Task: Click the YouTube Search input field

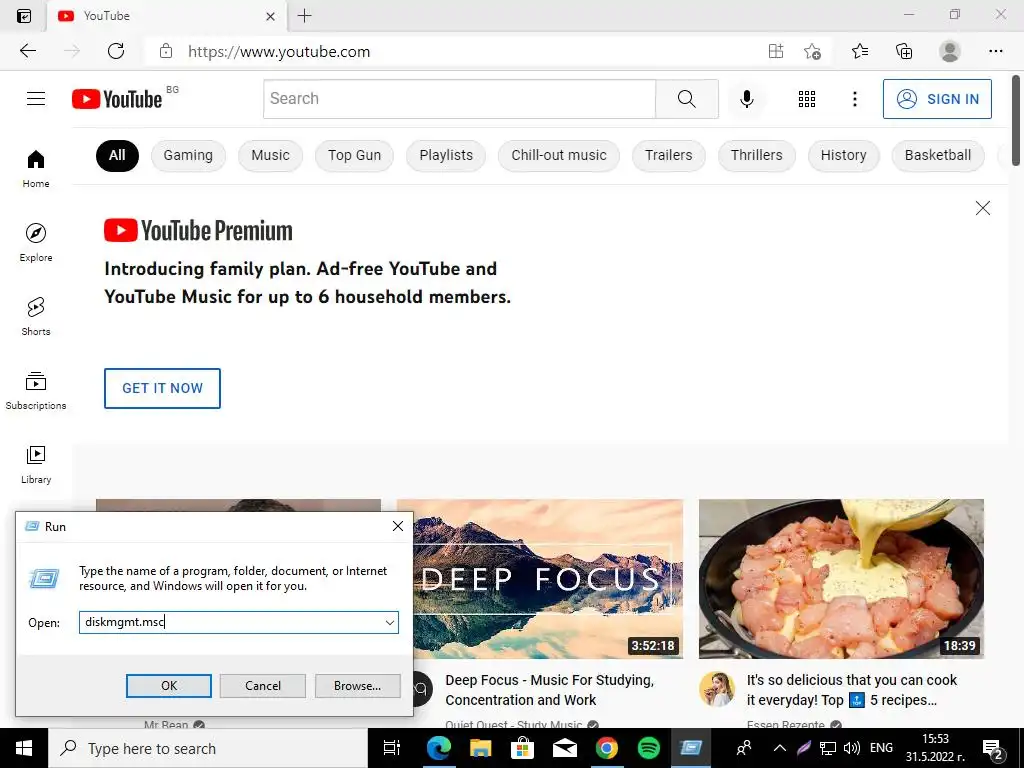Action: [x=460, y=99]
